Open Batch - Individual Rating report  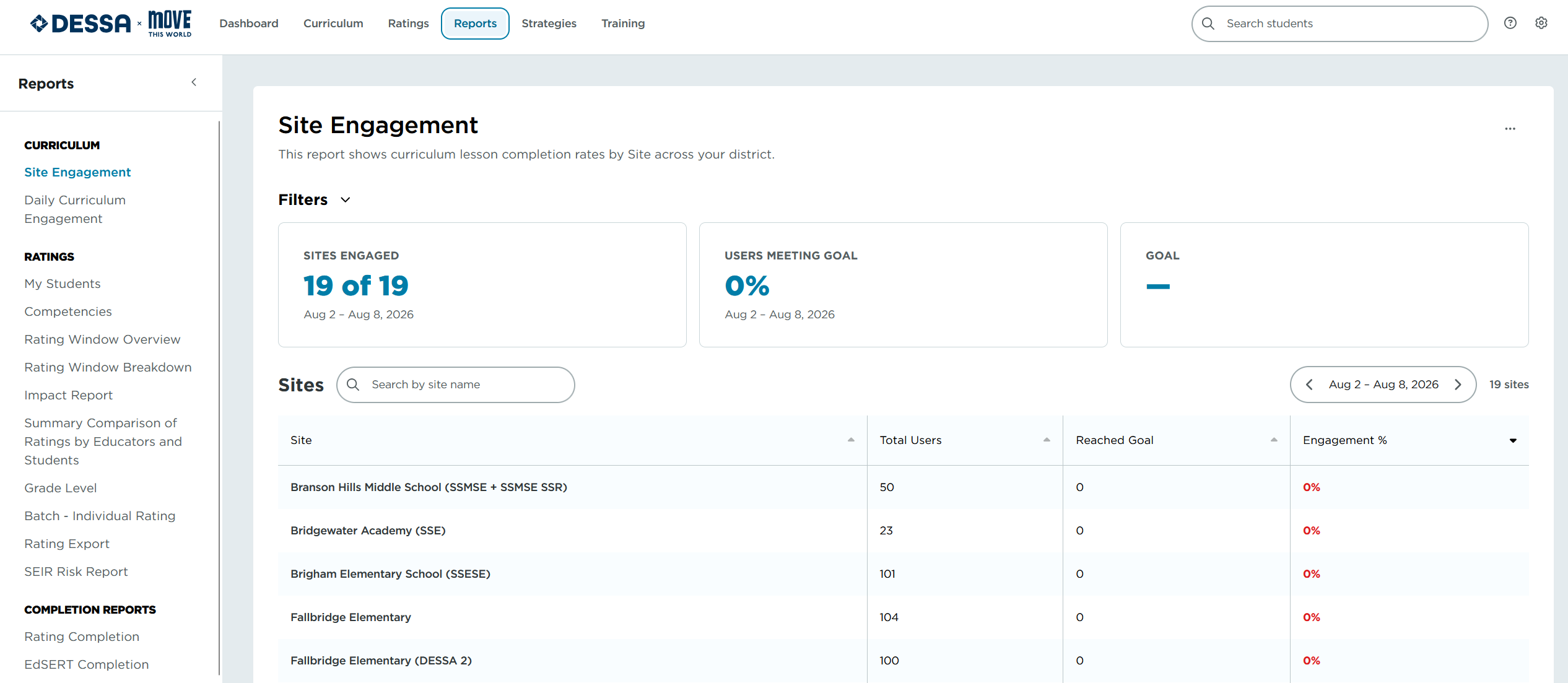tap(100, 516)
